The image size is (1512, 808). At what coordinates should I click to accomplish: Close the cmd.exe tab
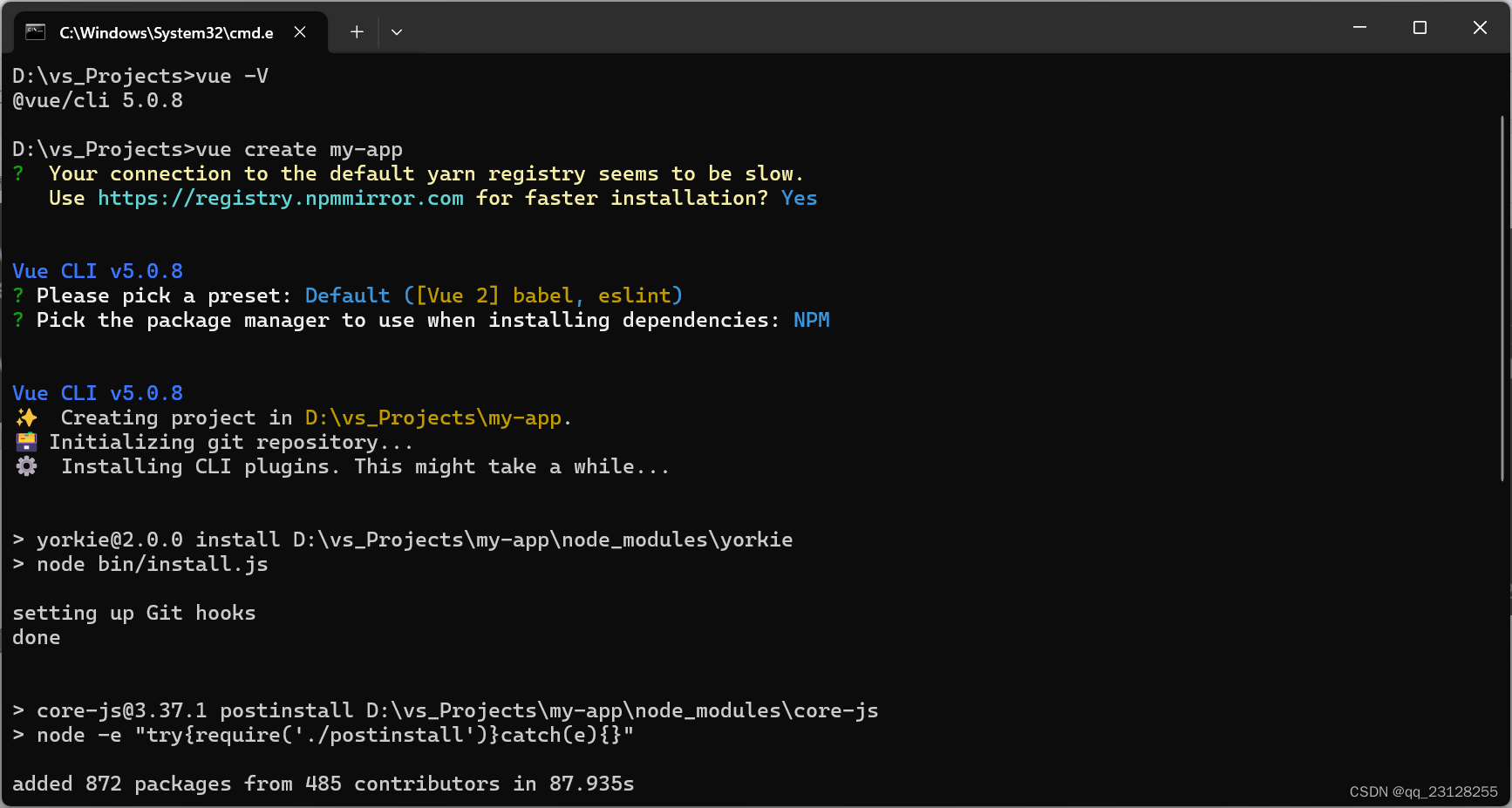point(300,32)
